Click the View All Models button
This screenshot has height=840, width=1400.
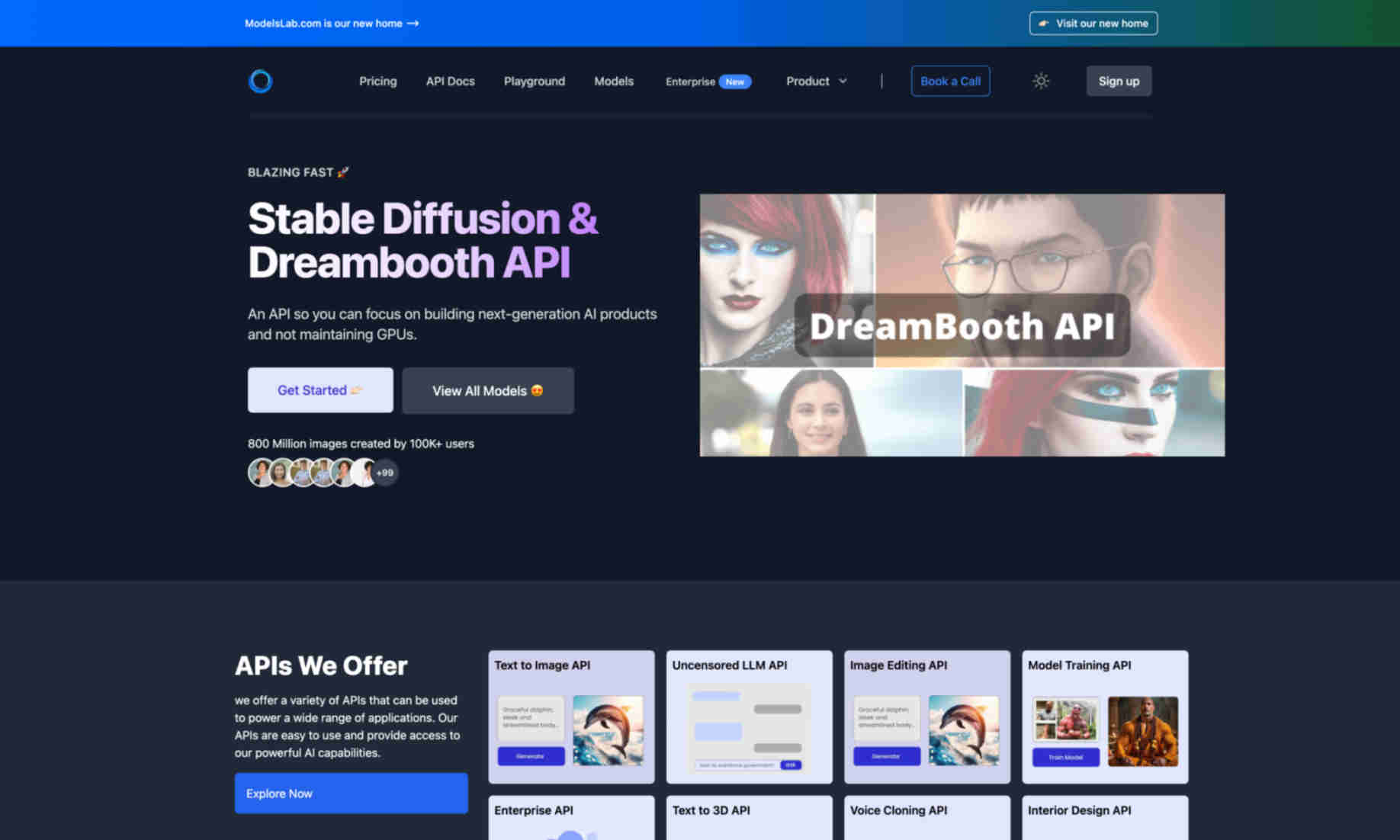pos(488,391)
